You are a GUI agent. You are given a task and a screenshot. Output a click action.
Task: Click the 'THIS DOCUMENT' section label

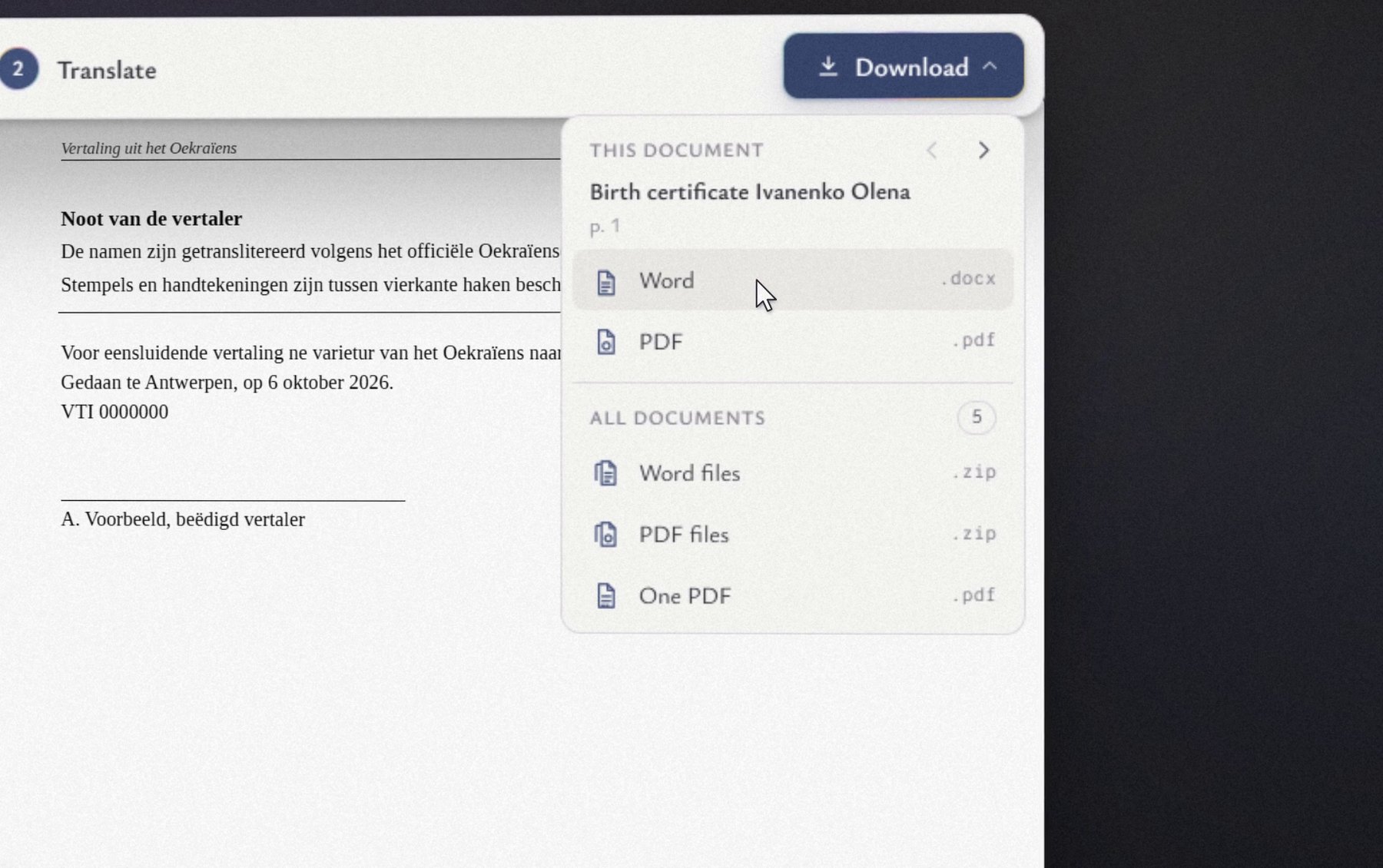tap(677, 151)
